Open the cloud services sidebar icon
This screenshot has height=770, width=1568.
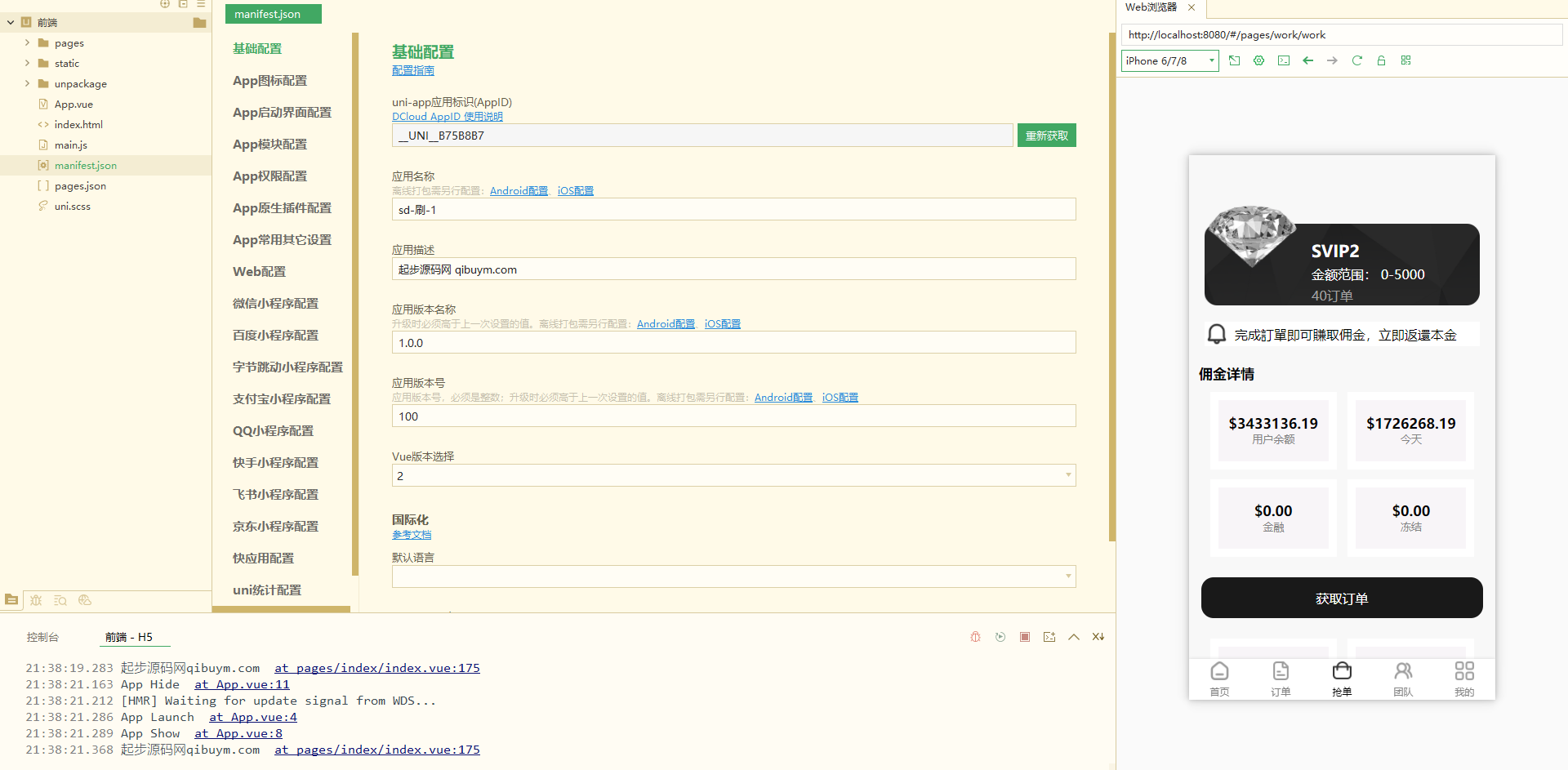[85, 600]
